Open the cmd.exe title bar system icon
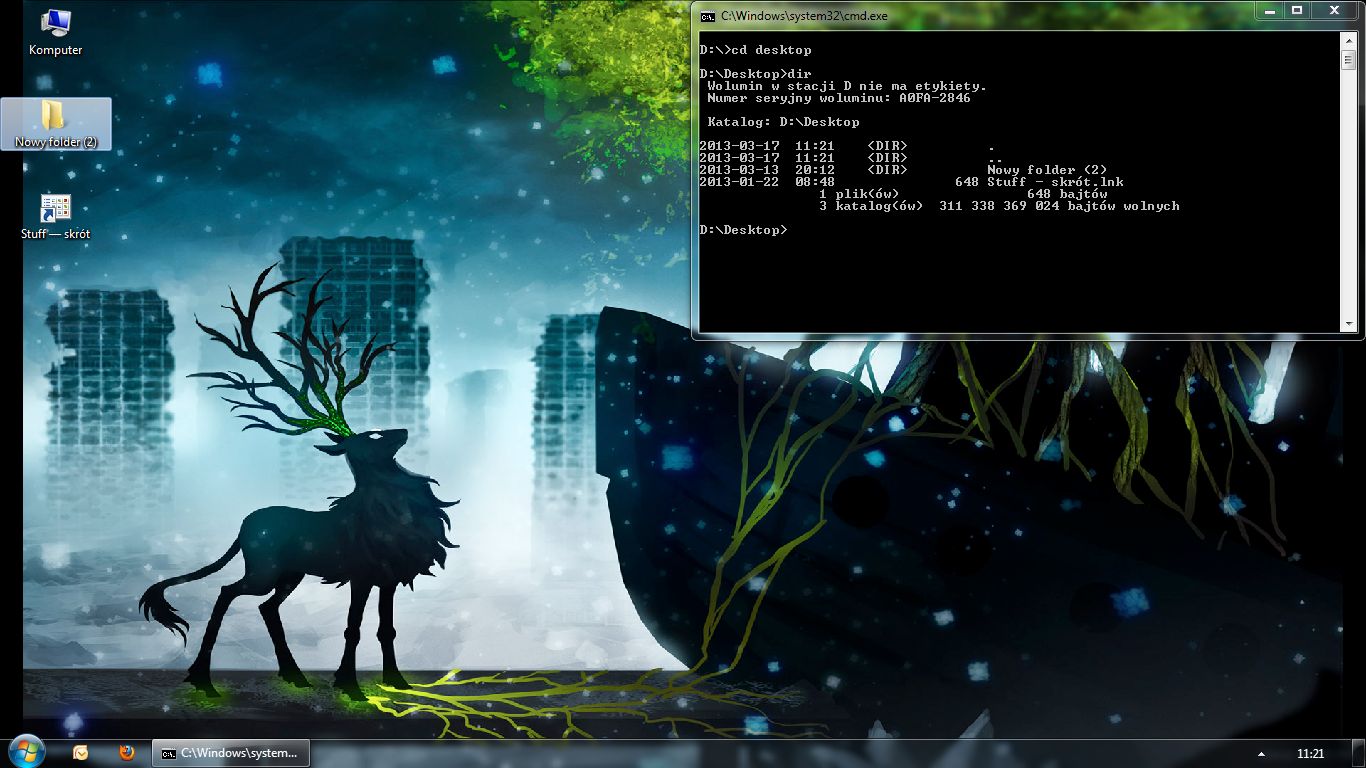Image resolution: width=1366 pixels, height=768 pixels. click(707, 16)
